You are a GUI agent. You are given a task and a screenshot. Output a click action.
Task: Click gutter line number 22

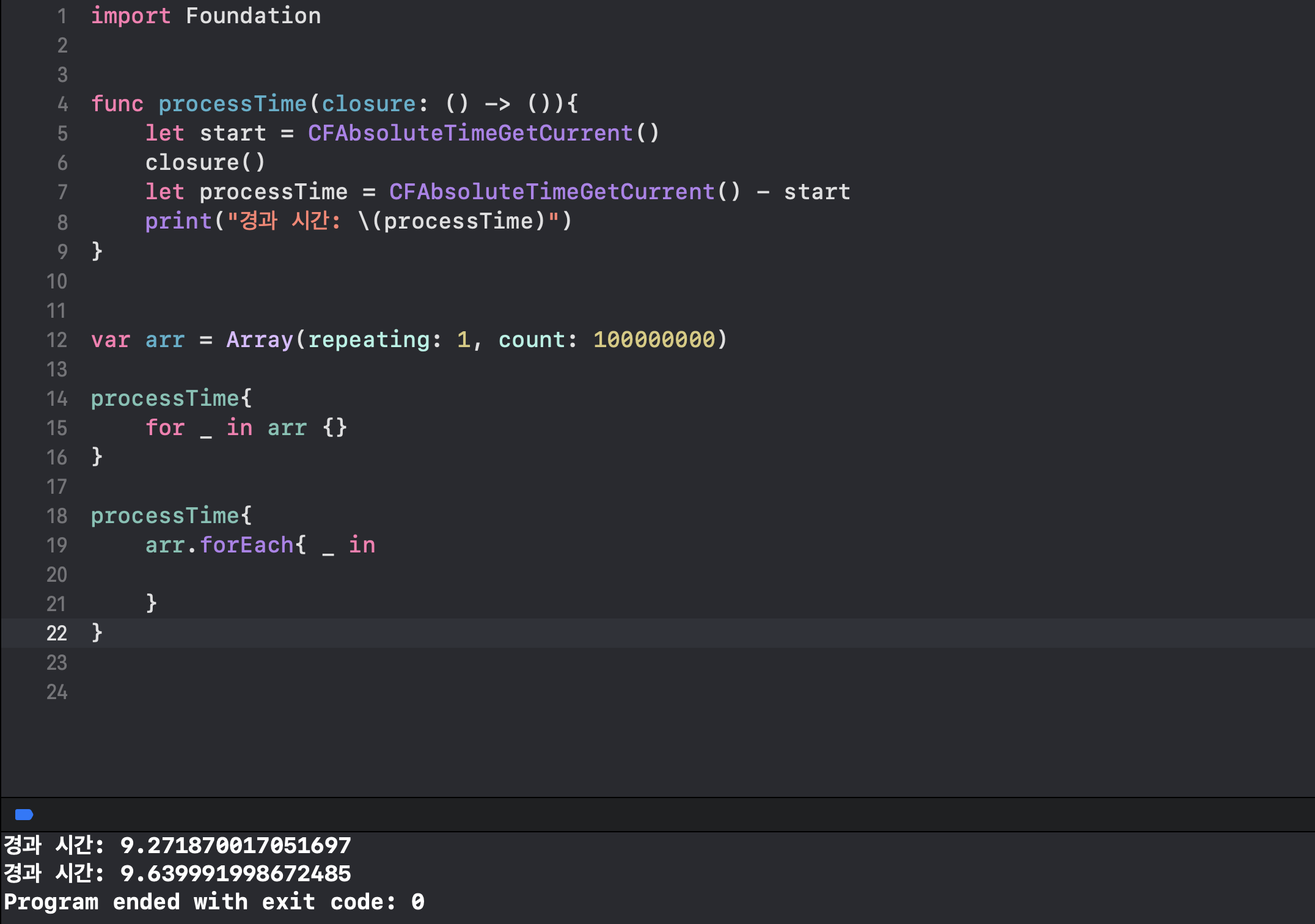(57, 633)
